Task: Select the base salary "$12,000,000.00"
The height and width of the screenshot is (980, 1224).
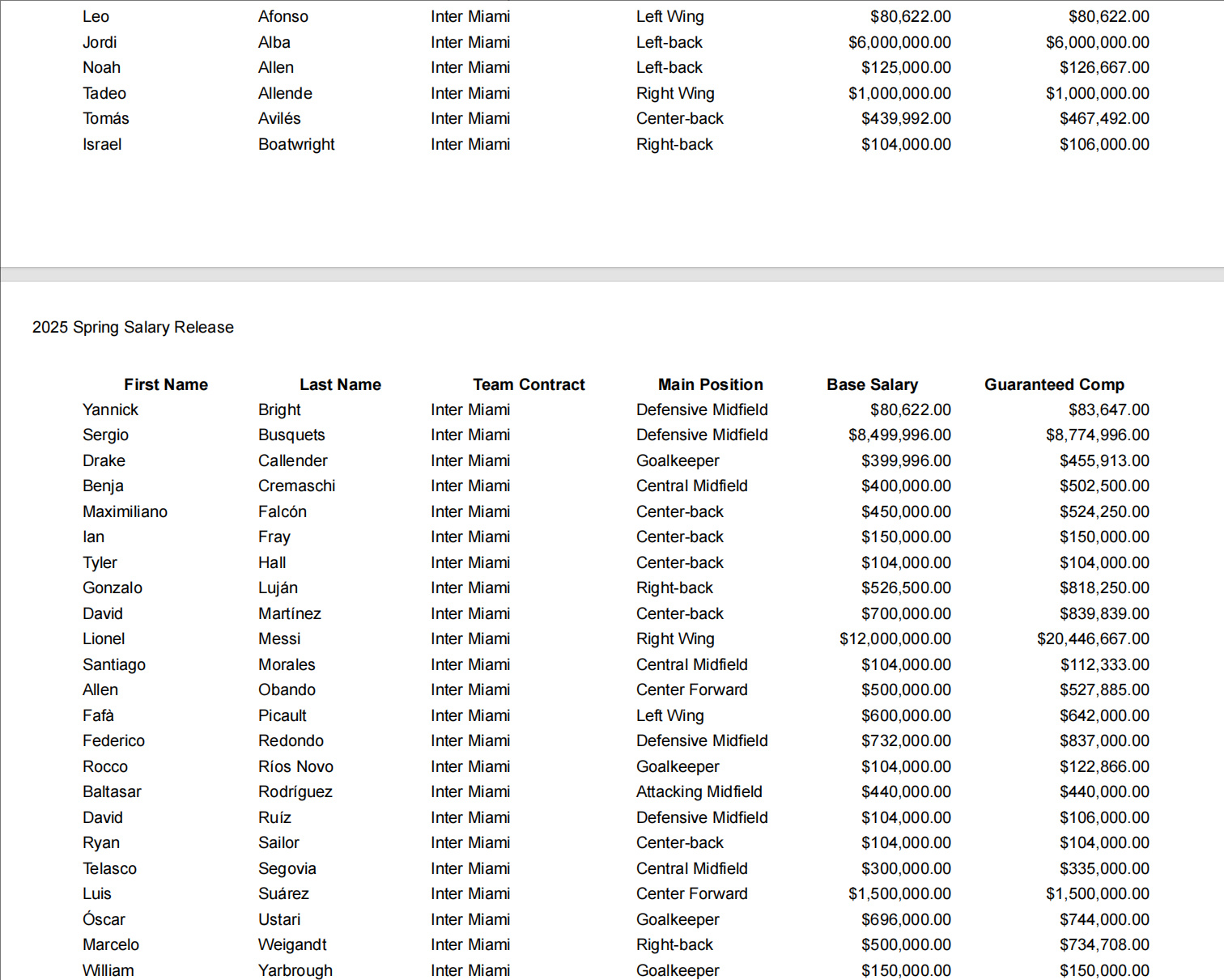Action: pos(895,638)
